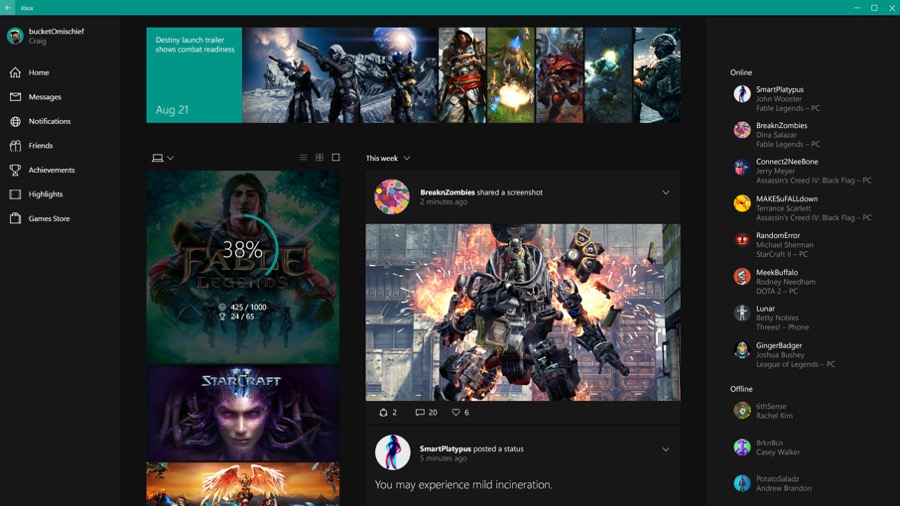Click GingerBadger avatar in friends list
The width and height of the screenshot is (900, 506).
coord(742,349)
